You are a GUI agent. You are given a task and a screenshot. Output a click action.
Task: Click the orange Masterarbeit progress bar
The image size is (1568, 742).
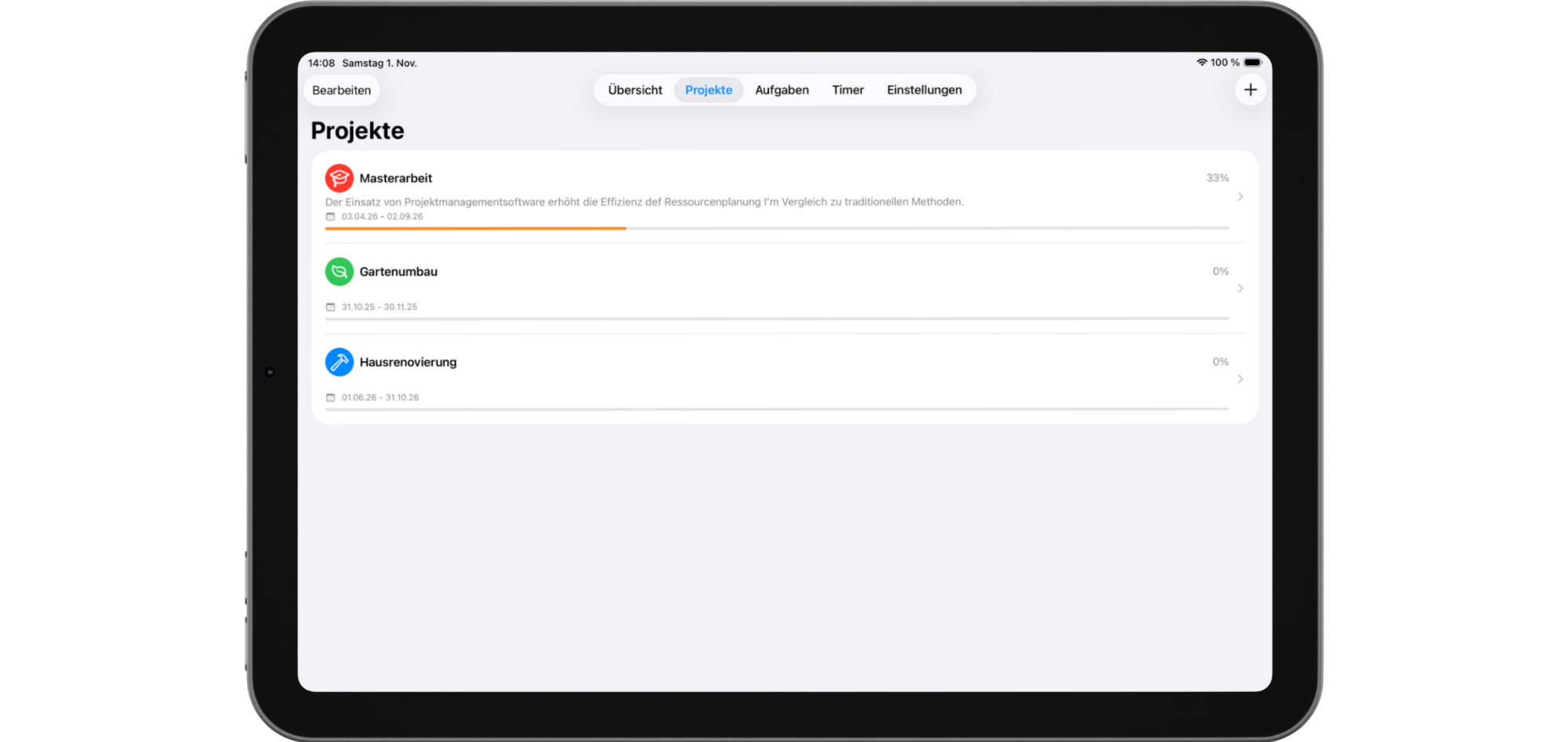[x=475, y=228]
